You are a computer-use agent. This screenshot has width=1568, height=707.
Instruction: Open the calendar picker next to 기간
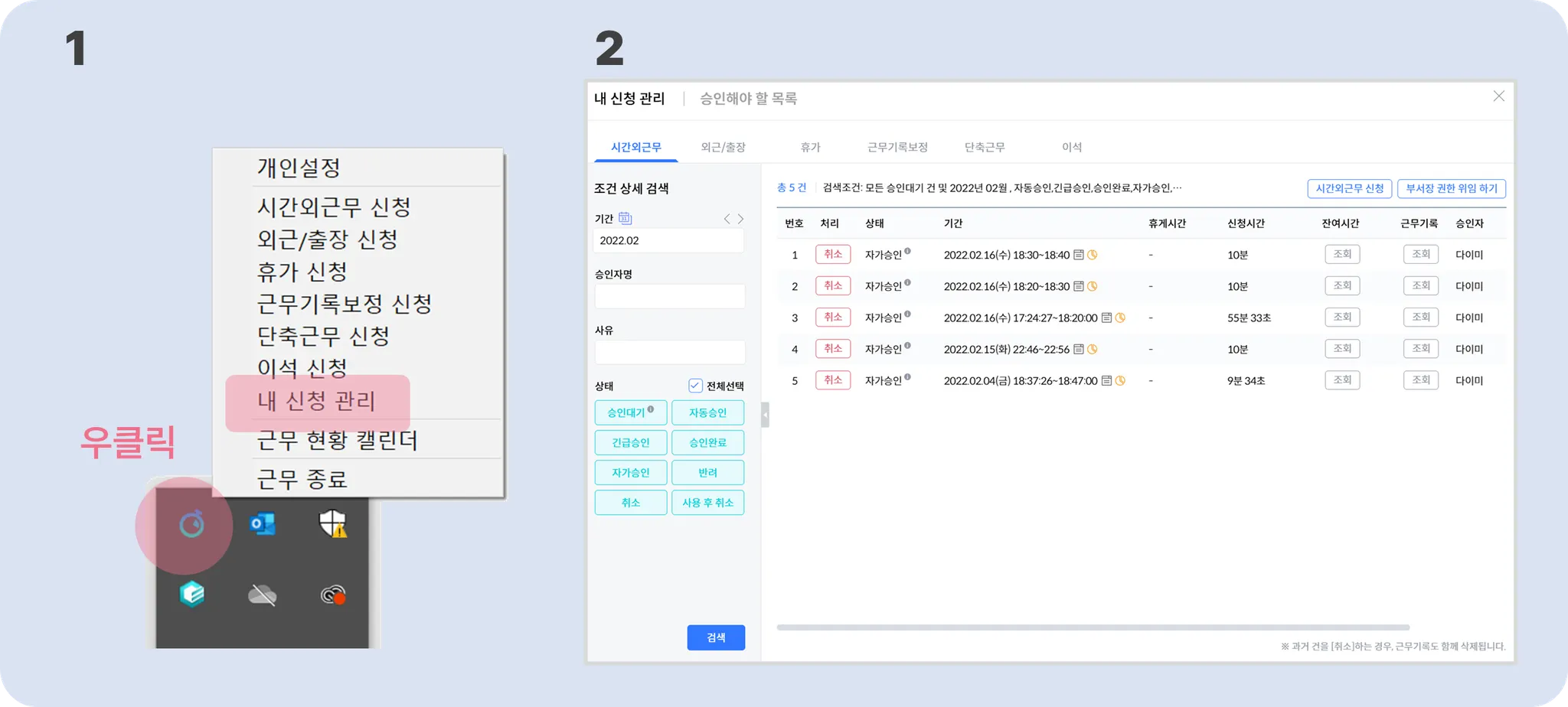[x=625, y=218]
